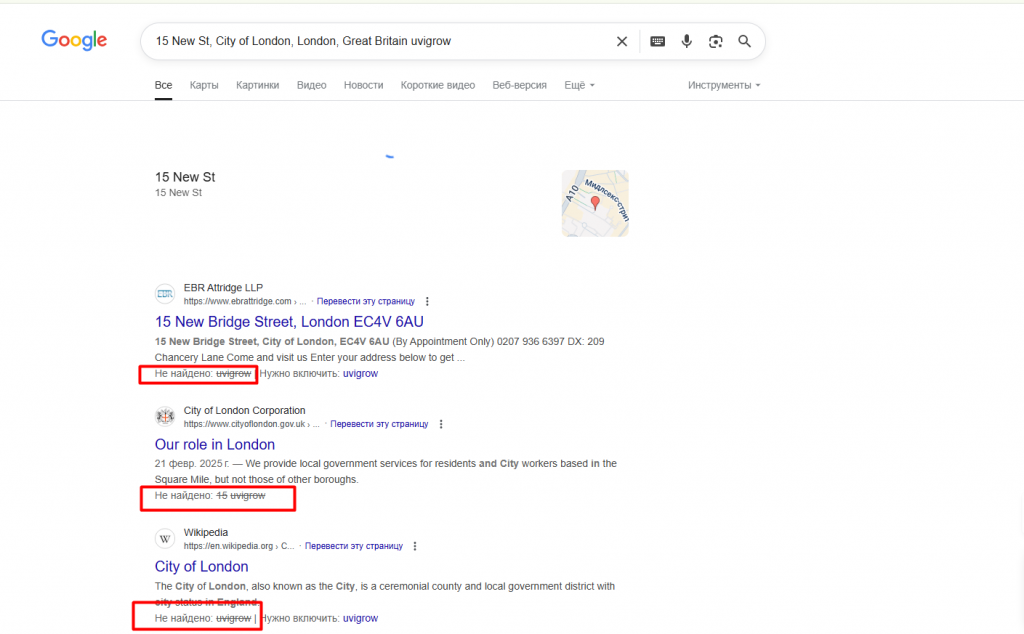Translate the Wikipedia result page

point(354,546)
